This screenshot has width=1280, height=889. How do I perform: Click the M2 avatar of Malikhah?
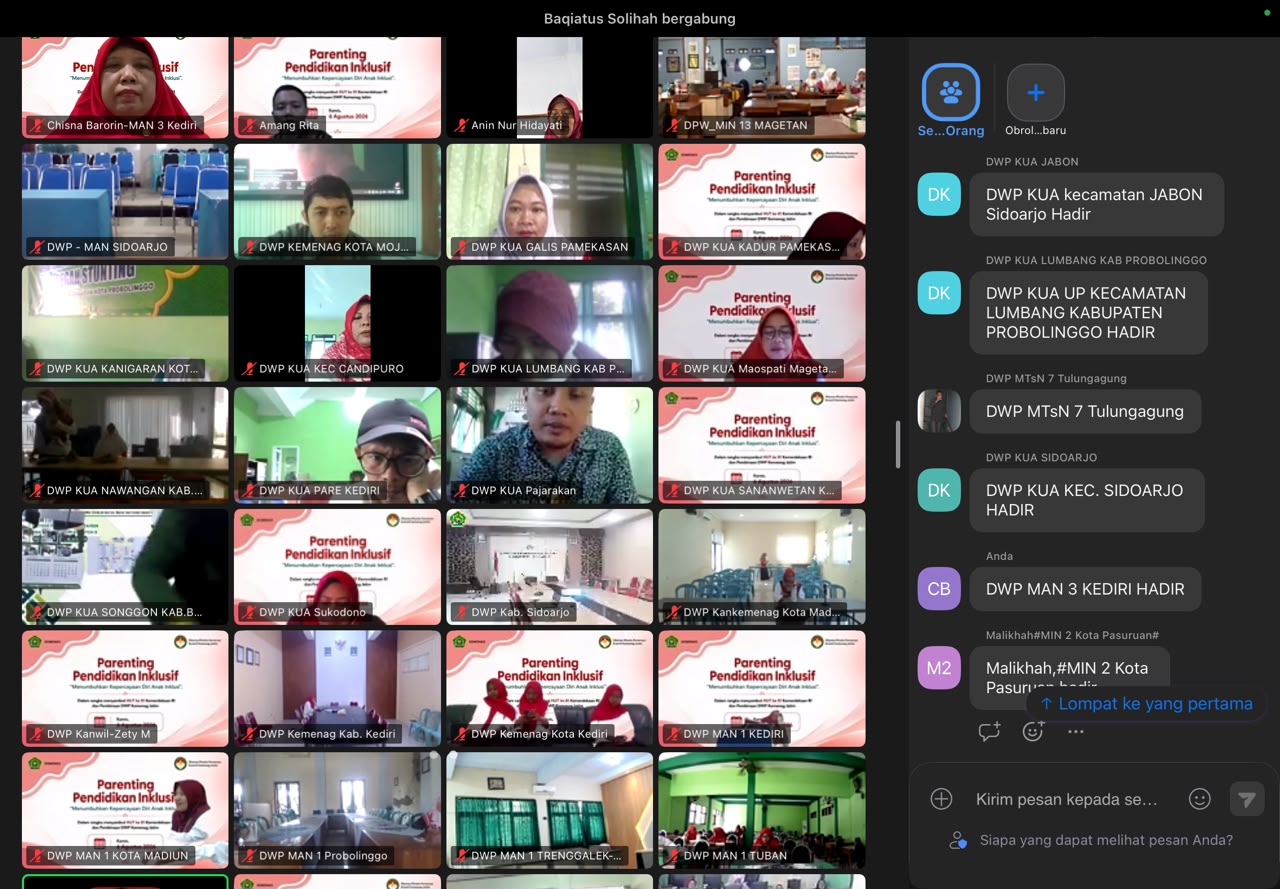[x=939, y=668]
